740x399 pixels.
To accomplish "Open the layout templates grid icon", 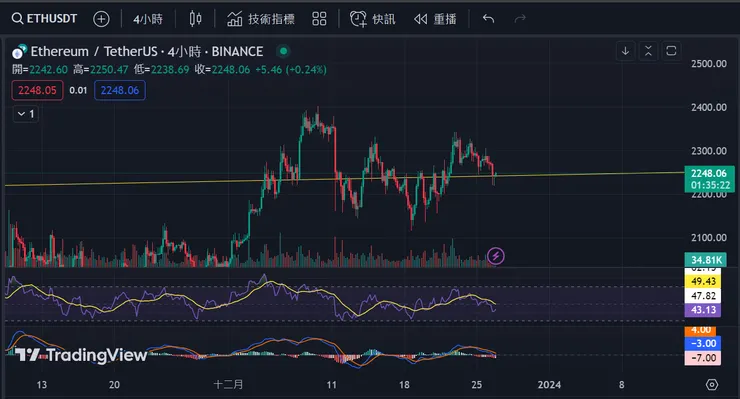I will [320, 19].
